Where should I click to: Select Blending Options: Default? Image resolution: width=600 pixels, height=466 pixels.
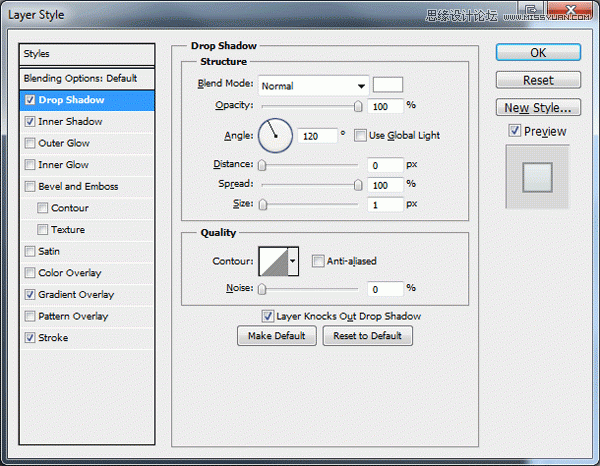(87, 78)
